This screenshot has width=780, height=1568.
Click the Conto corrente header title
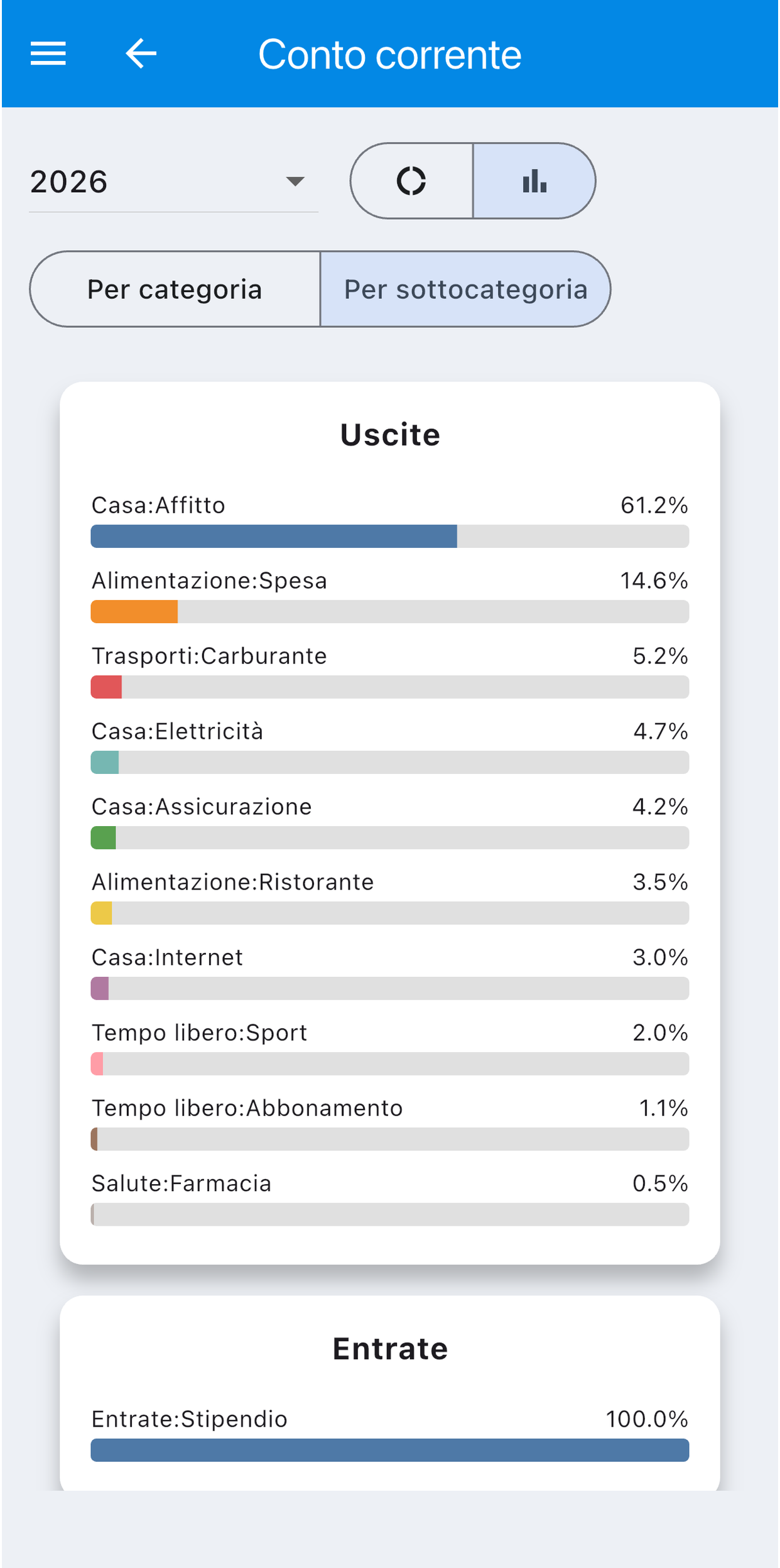389,54
